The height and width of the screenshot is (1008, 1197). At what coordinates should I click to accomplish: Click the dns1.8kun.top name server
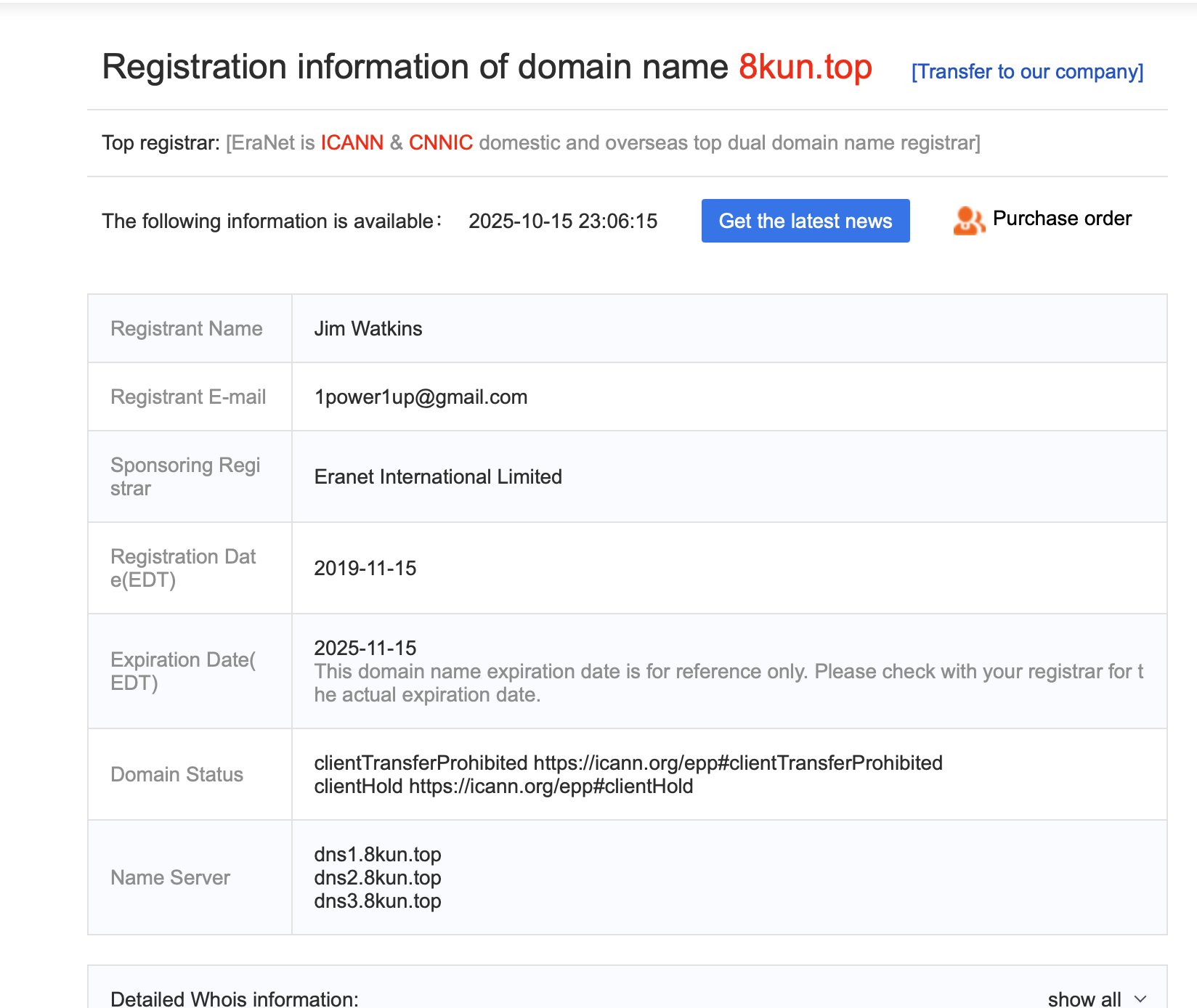coord(377,855)
